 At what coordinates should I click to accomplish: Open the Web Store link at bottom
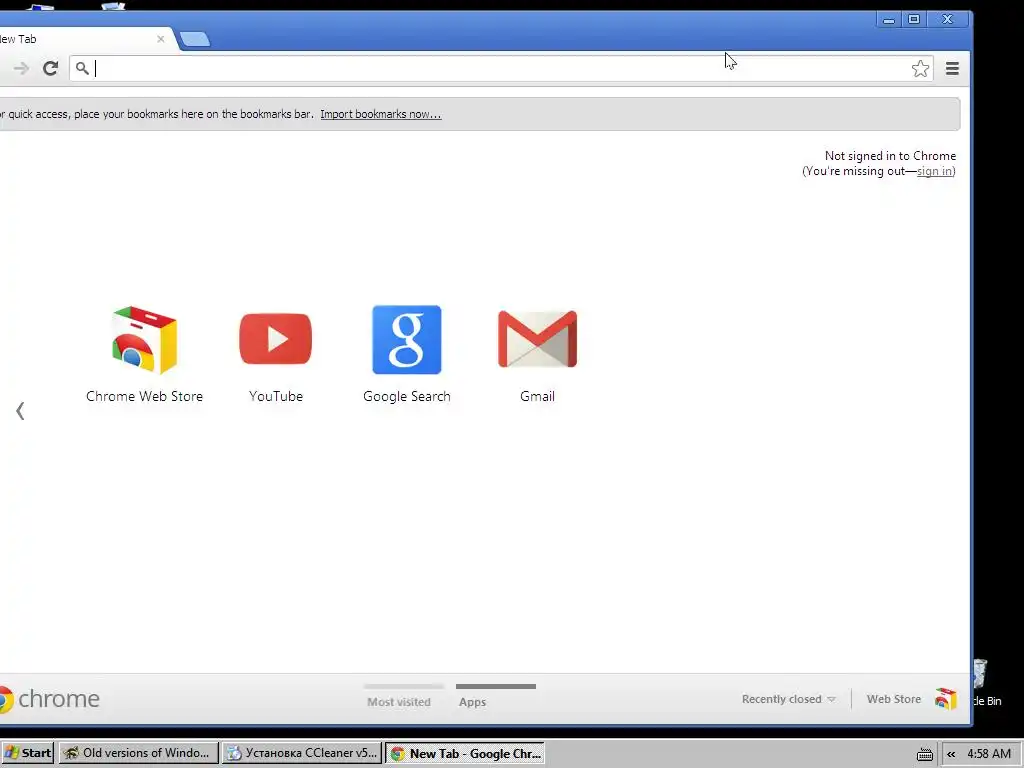click(x=893, y=699)
